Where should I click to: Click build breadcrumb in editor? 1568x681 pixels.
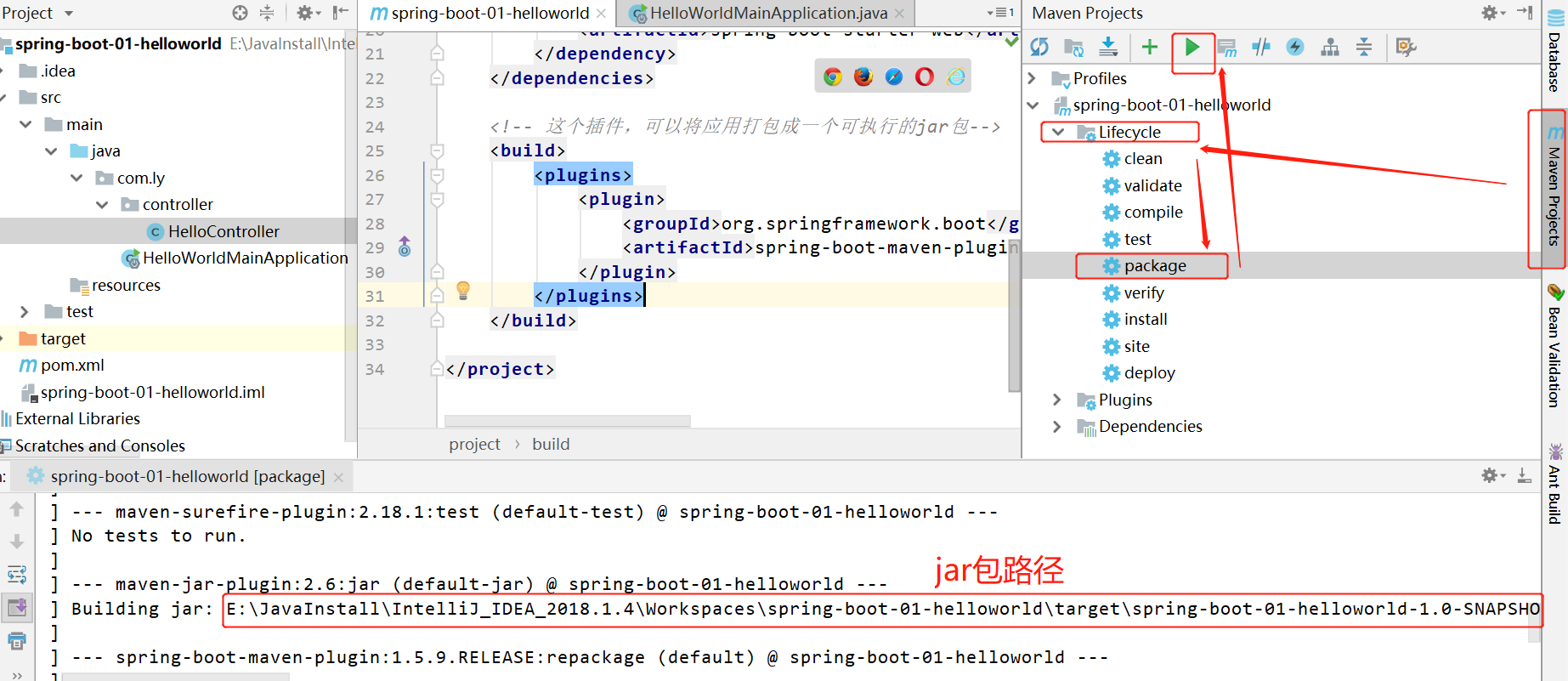[551, 444]
